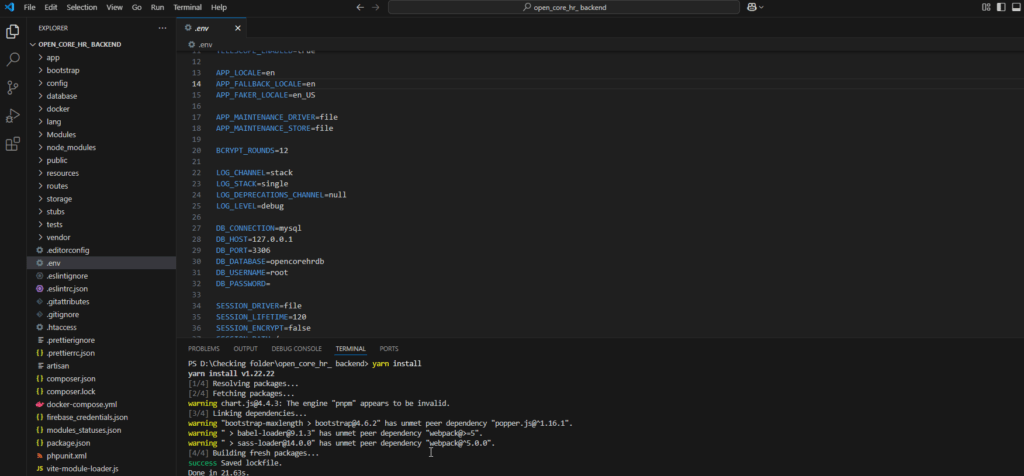Click the command center search box

564,7
